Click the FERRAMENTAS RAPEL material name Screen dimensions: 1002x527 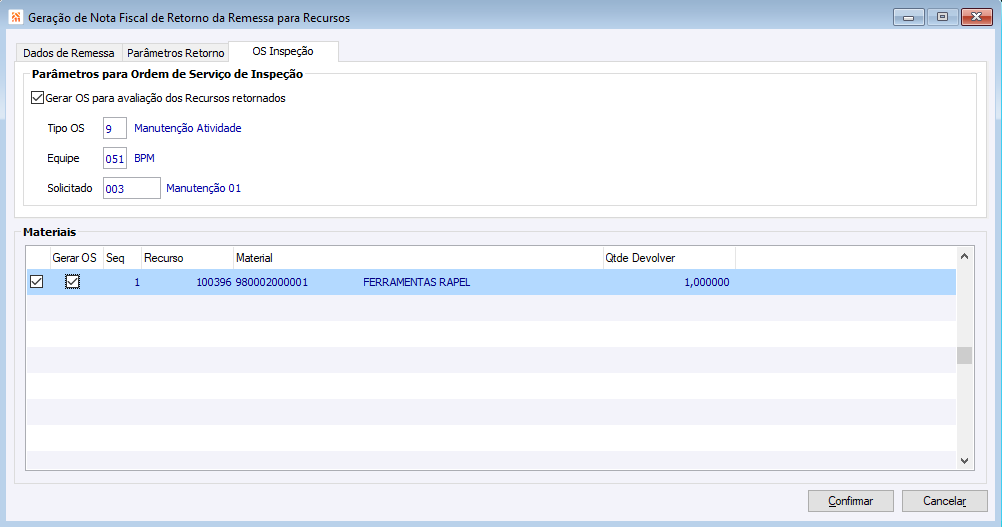point(417,282)
